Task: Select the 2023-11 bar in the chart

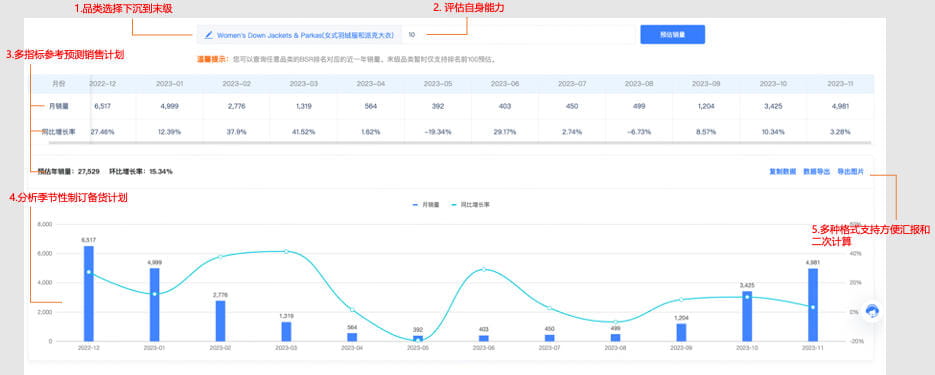Action: pos(813,305)
